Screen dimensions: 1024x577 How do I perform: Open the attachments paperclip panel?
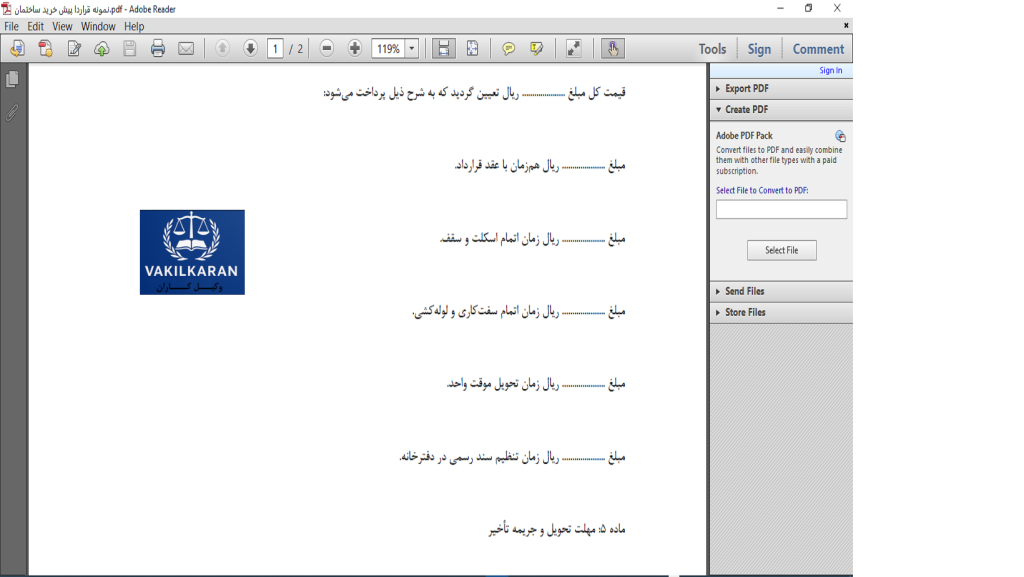point(12,113)
